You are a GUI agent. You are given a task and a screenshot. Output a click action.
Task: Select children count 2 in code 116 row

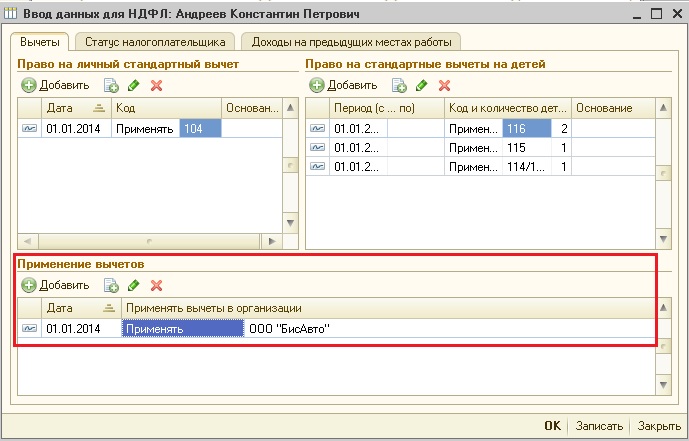click(561, 129)
